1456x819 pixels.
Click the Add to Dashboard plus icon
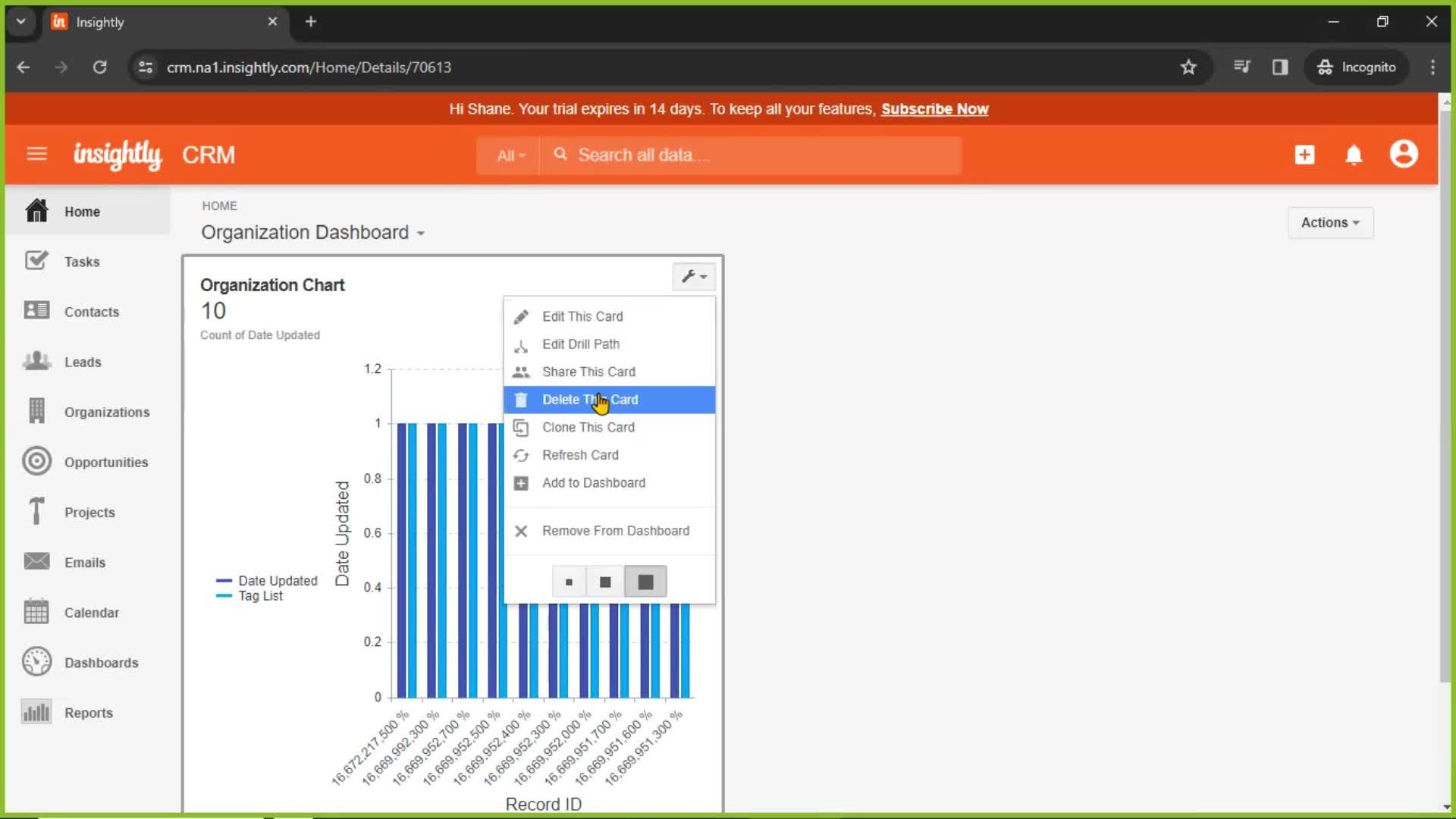[x=521, y=483]
